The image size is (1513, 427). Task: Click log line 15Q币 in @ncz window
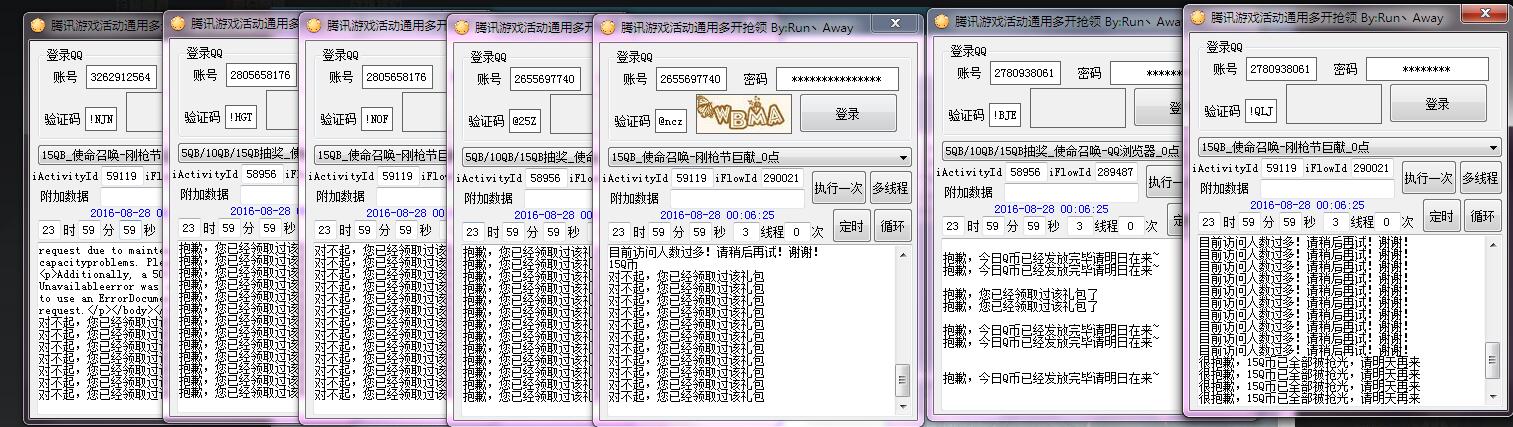click(x=623, y=264)
